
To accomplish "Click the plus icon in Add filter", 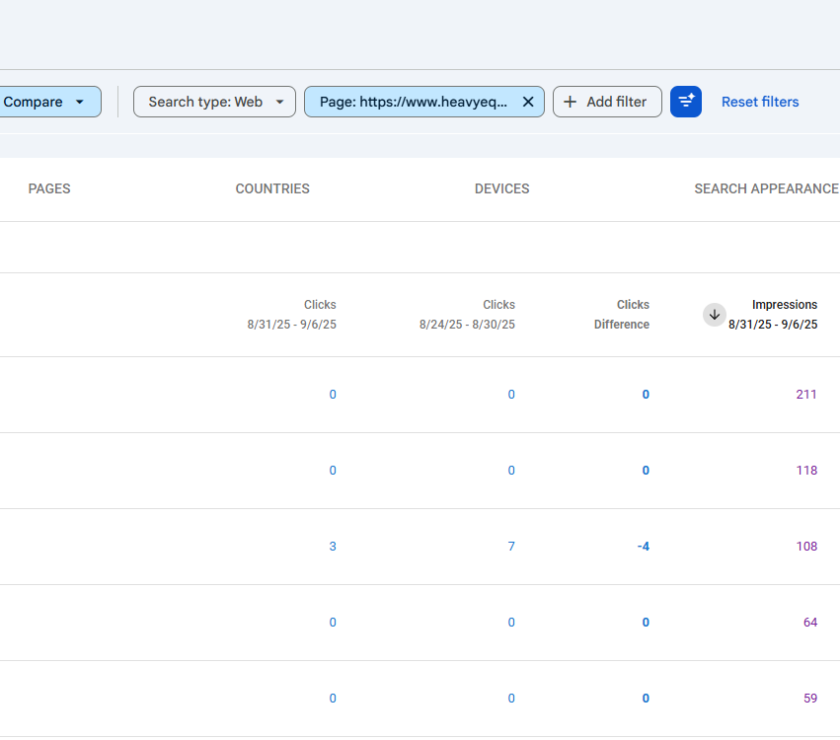I will coord(571,102).
